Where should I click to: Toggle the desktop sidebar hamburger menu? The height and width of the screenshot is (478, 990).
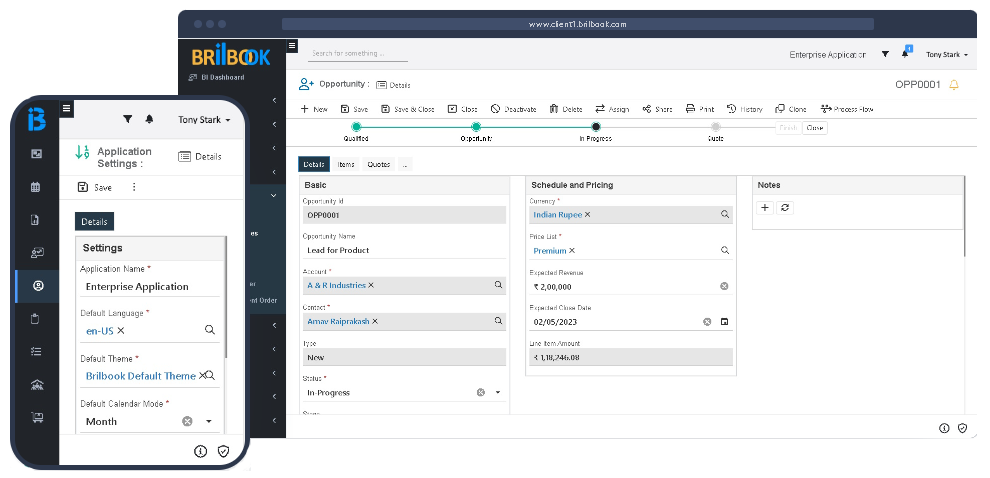(292, 45)
